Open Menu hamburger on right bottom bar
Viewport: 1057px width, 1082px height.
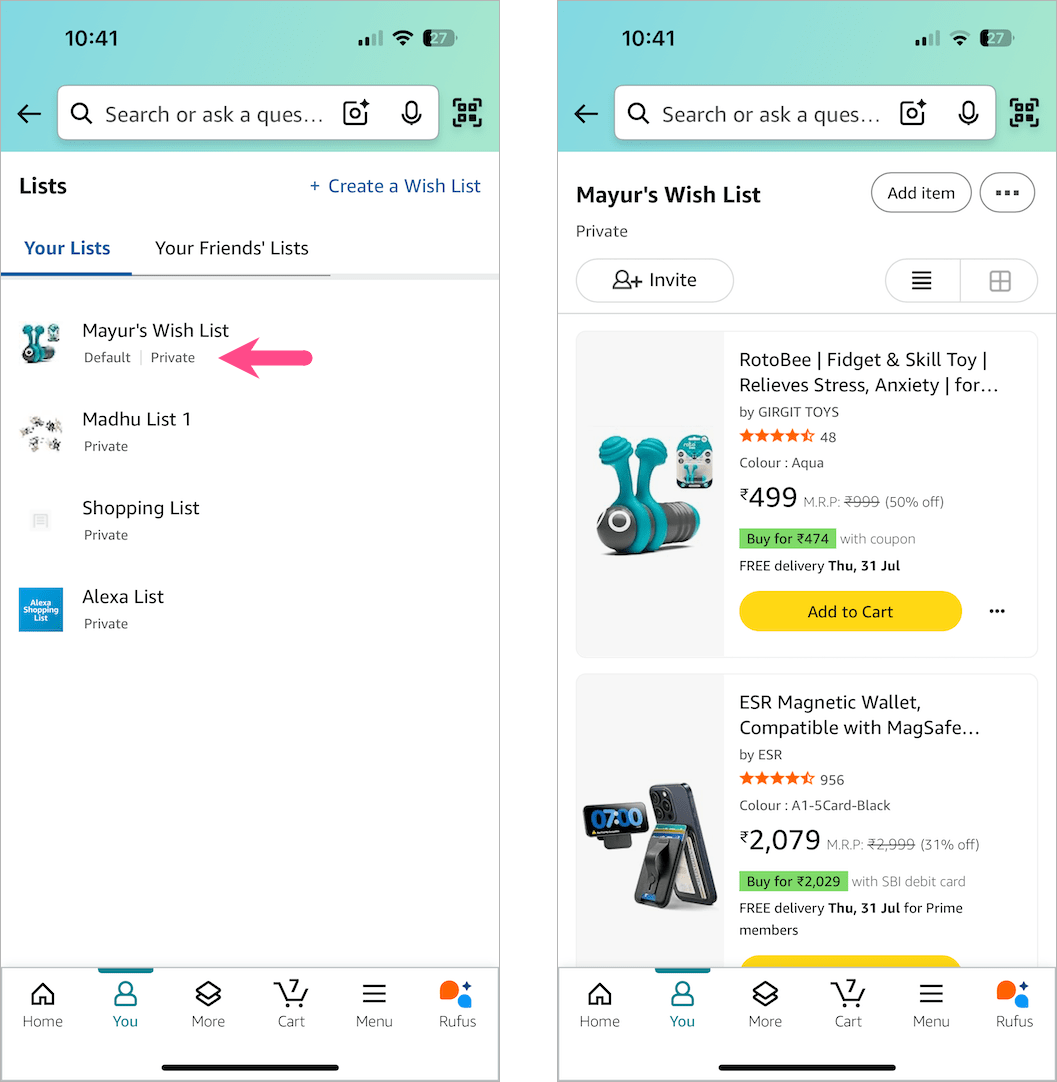(931, 1005)
